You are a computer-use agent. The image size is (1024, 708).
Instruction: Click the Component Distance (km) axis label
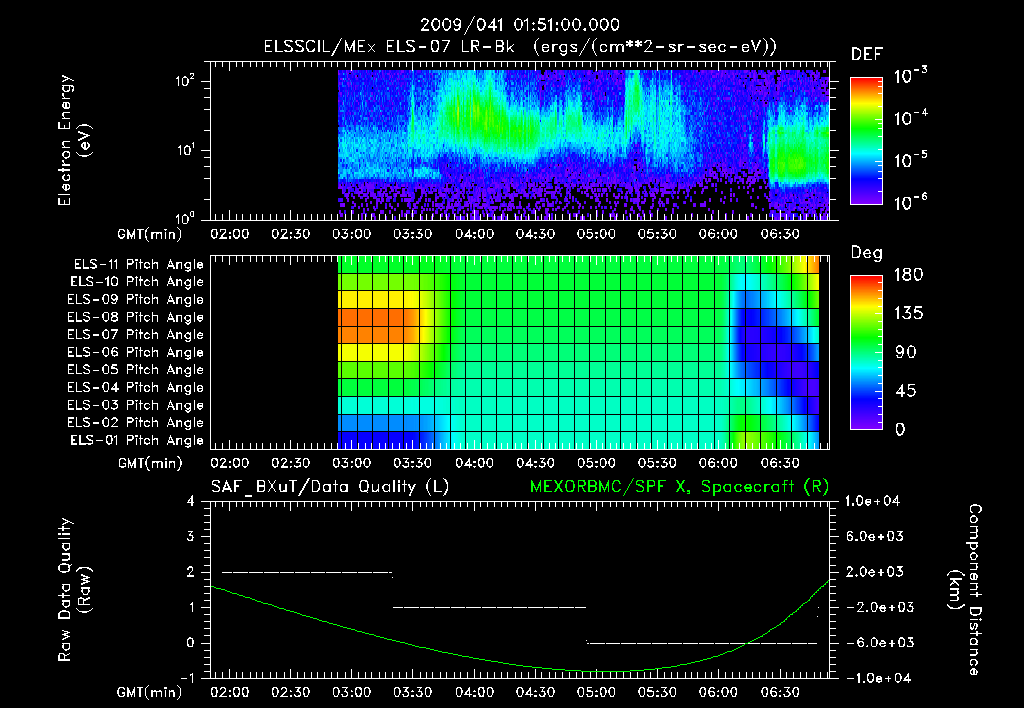click(965, 590)
